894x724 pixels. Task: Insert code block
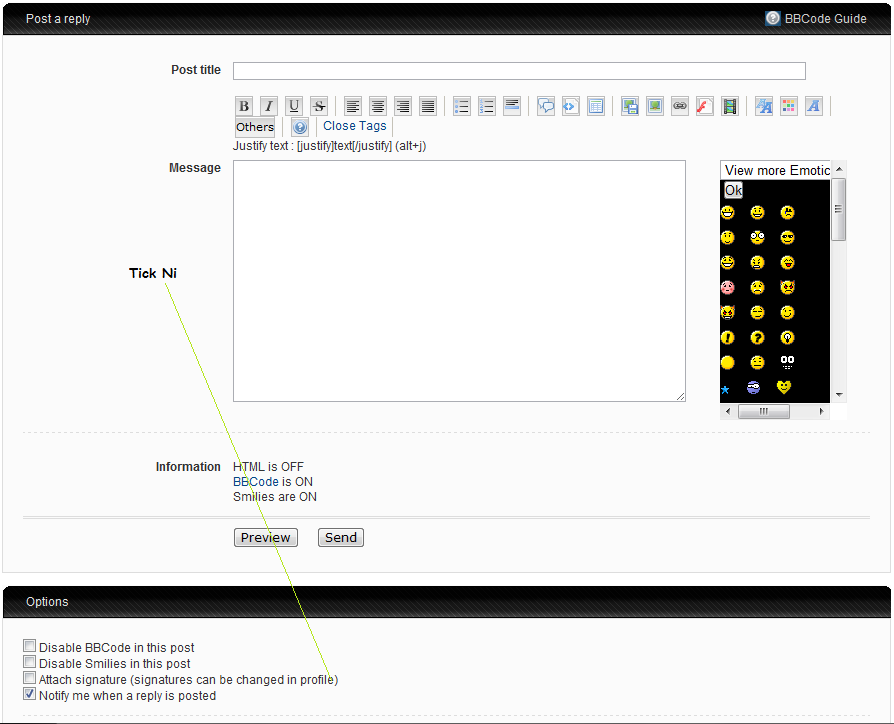tap(571, 106)
